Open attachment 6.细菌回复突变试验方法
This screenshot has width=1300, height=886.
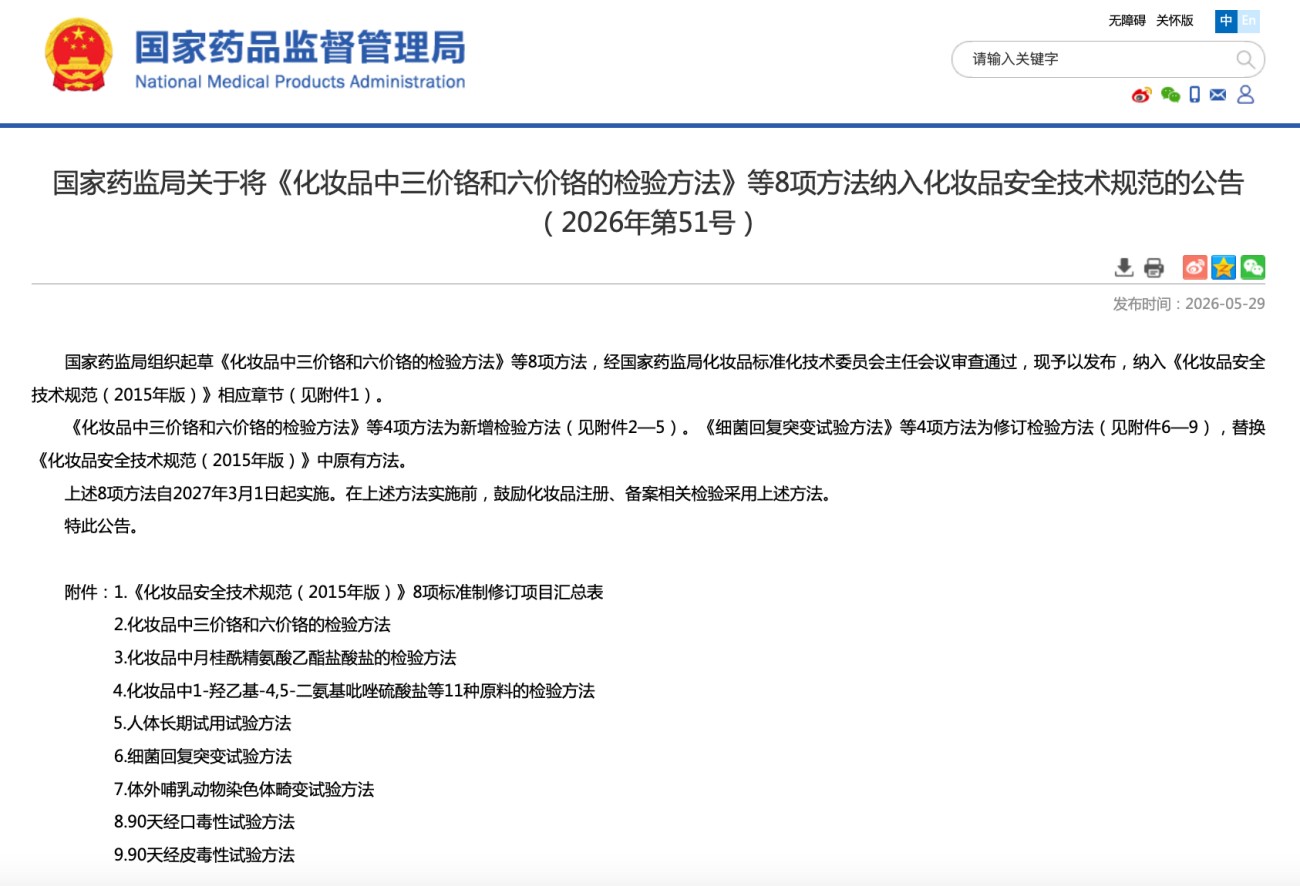pyautogui.click(x=203, y=756)
